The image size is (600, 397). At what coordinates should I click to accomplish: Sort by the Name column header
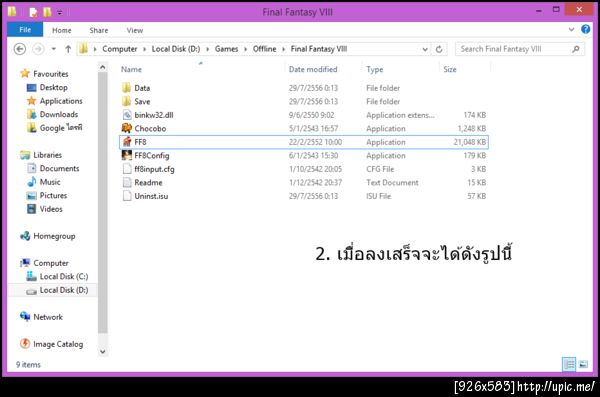coord(131,69)
